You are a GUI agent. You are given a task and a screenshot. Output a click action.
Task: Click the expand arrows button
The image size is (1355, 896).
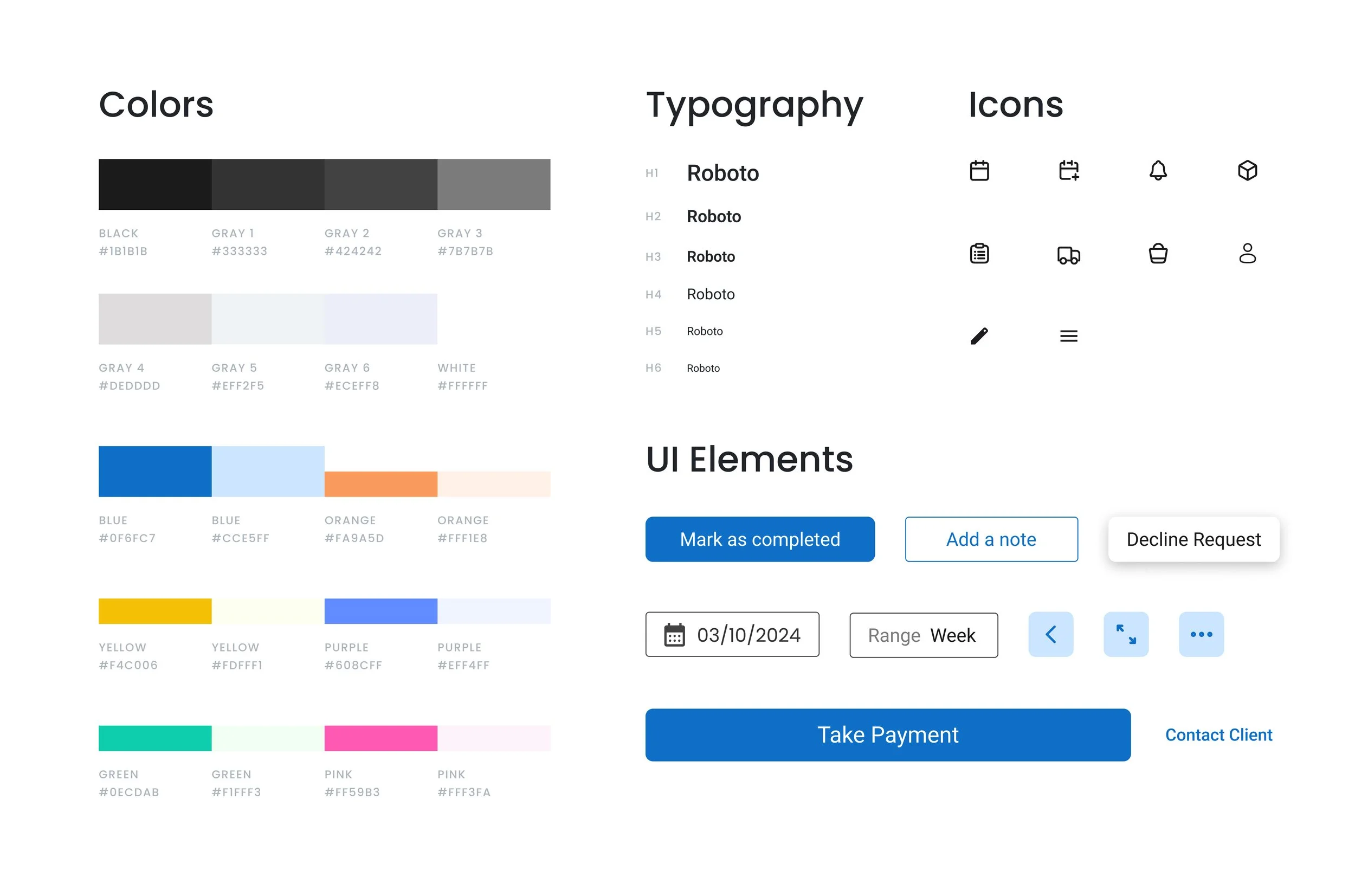click(x=1125, y=634)
